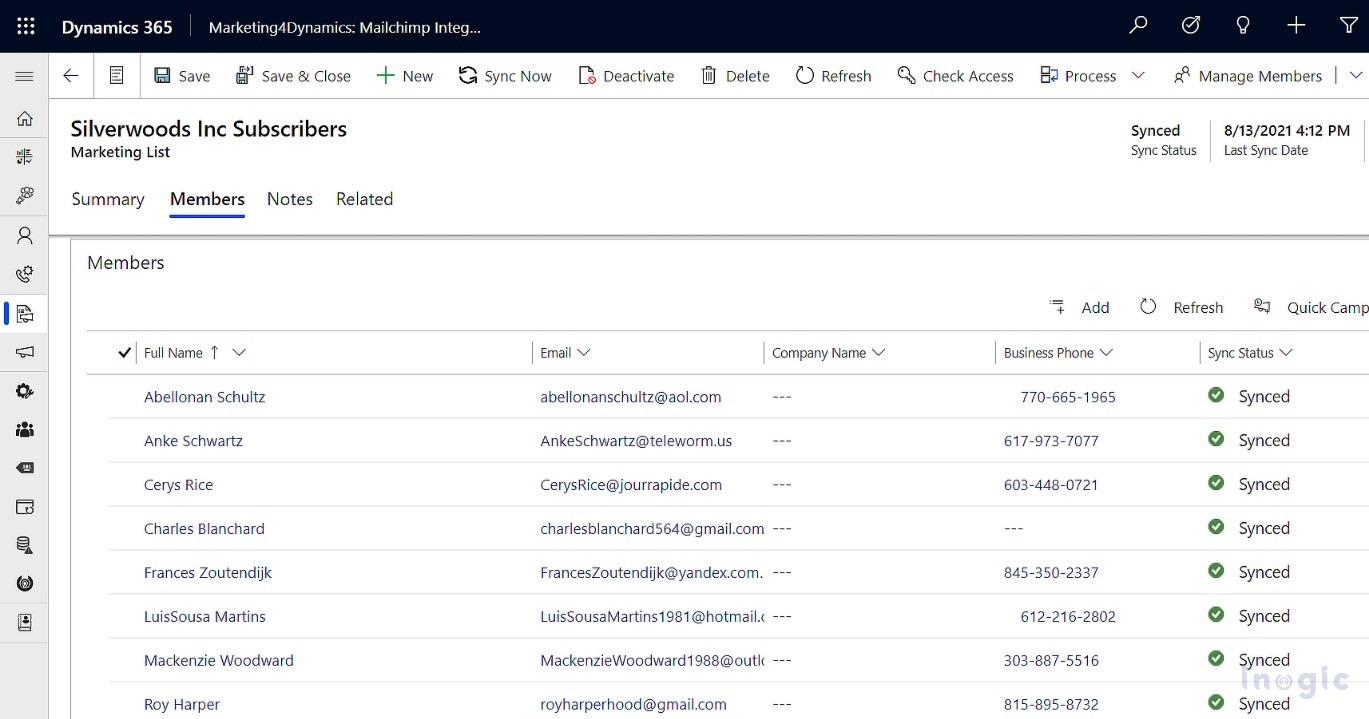Switch to the Summary tab
1369x719 pixels.
coord(107,199)
